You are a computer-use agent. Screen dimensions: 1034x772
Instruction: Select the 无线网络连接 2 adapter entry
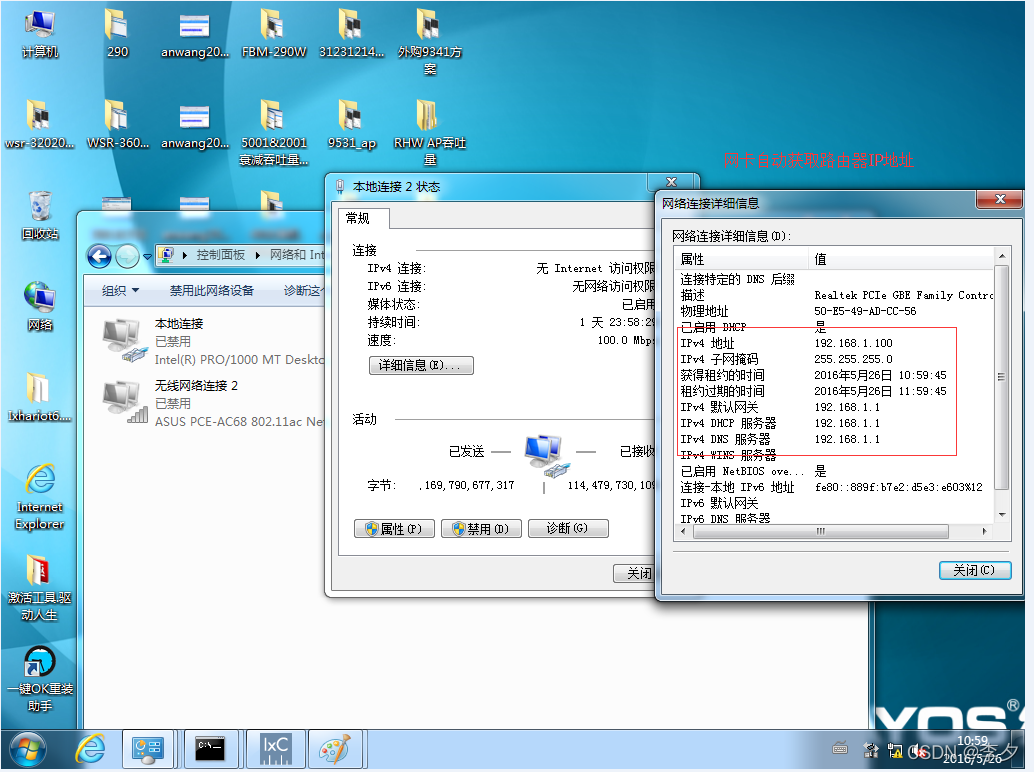tap(195, 385)
